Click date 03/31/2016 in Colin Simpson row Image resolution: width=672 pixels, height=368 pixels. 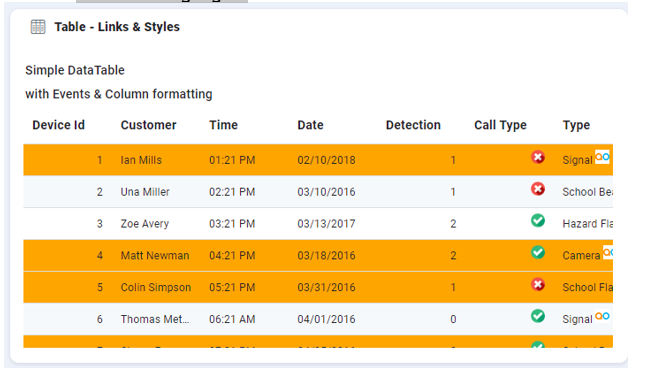(x=326, y=287)
